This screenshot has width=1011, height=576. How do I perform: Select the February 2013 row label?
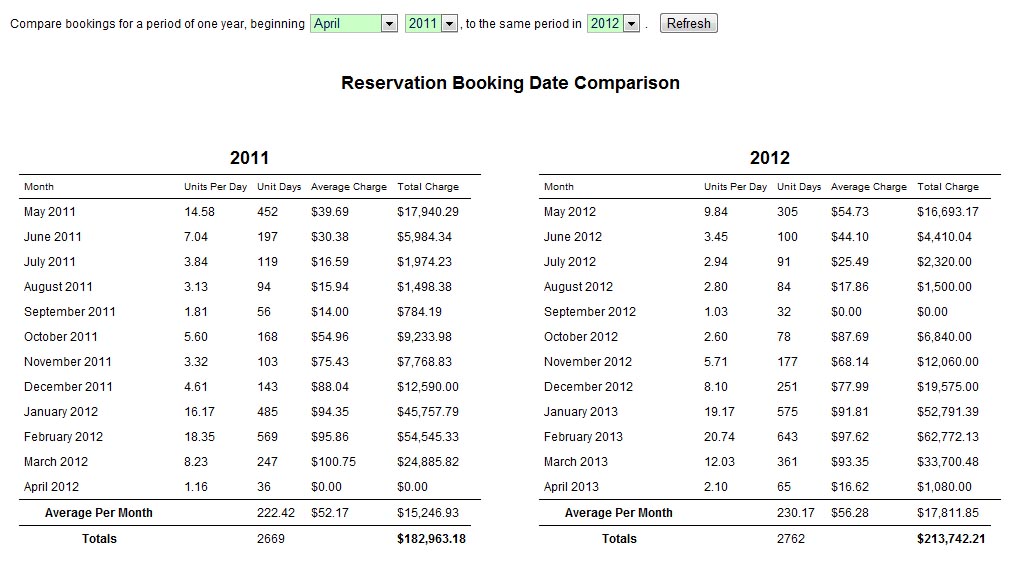(583, 437)
